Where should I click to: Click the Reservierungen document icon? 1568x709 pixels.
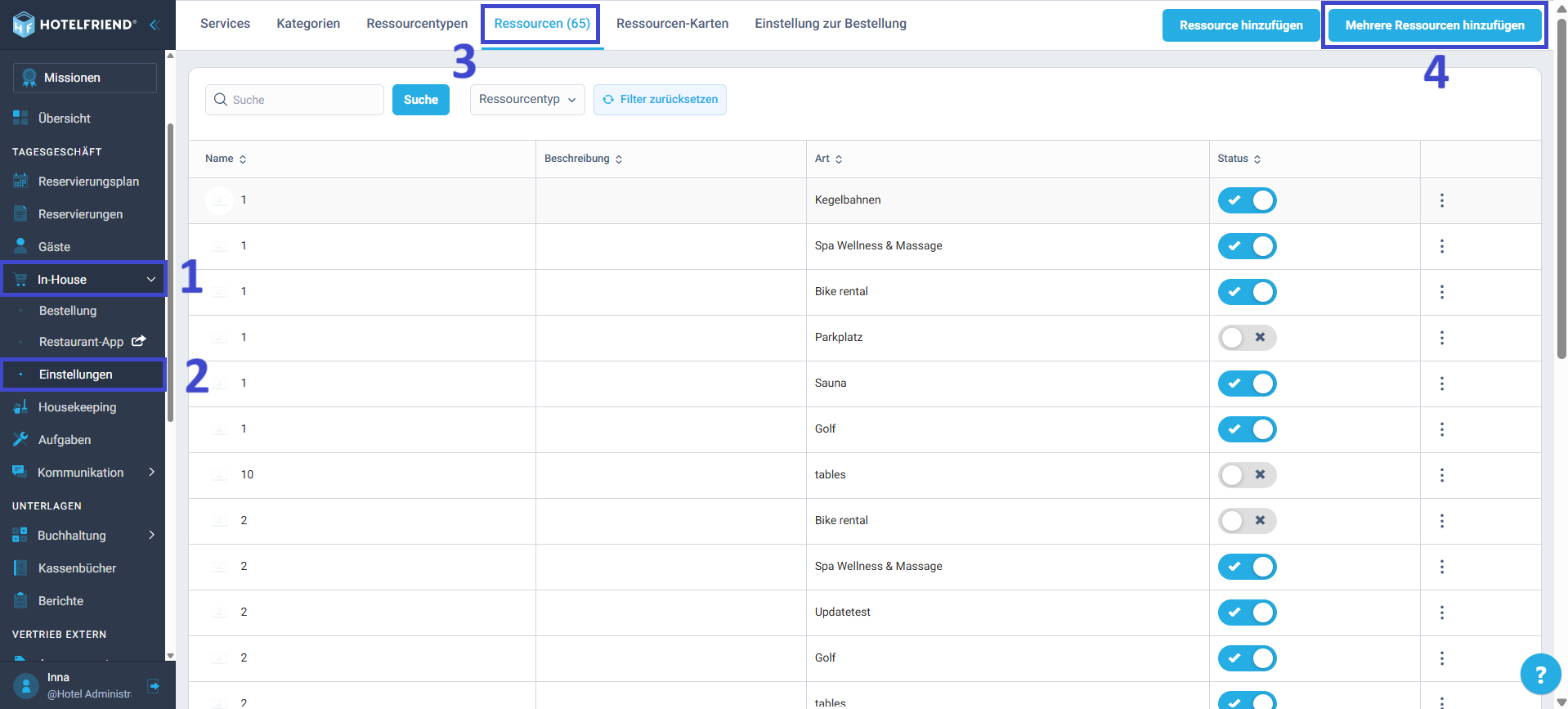point(20,213)
